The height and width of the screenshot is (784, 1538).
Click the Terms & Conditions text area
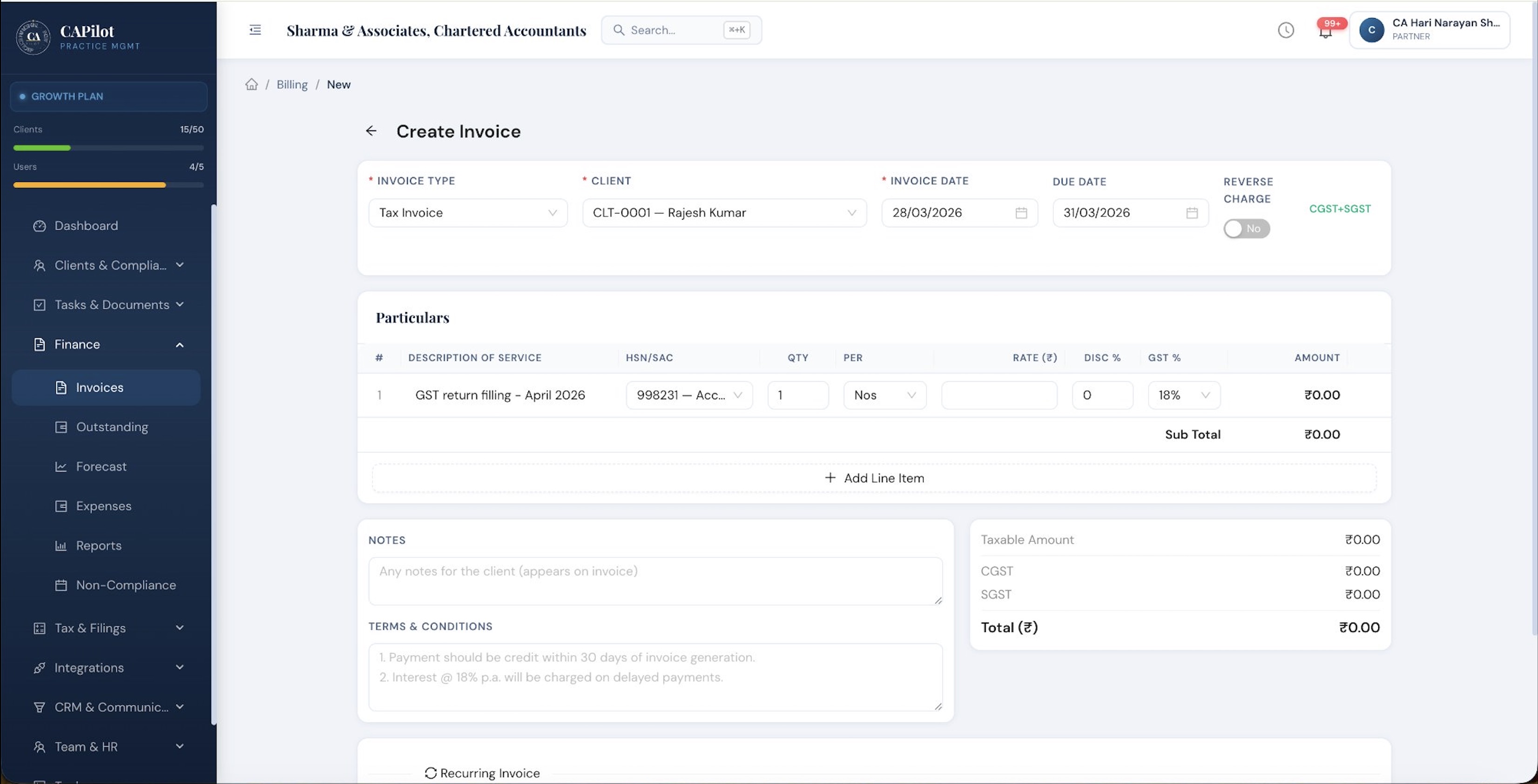coord(655,677)
